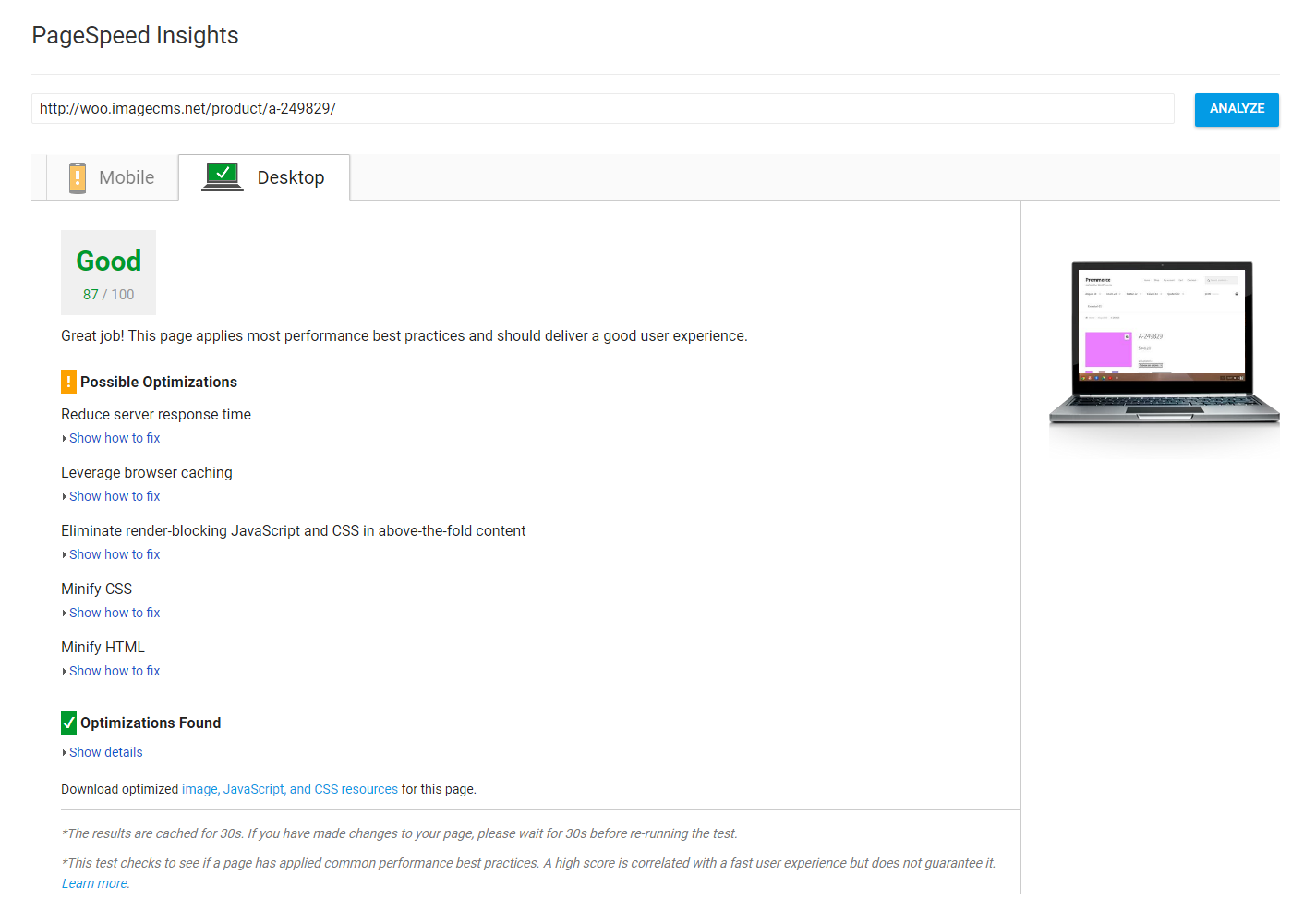Click the orange Possible Optimizations warning icon
Screen dimensions: 1316x924
tap(68, 382)
